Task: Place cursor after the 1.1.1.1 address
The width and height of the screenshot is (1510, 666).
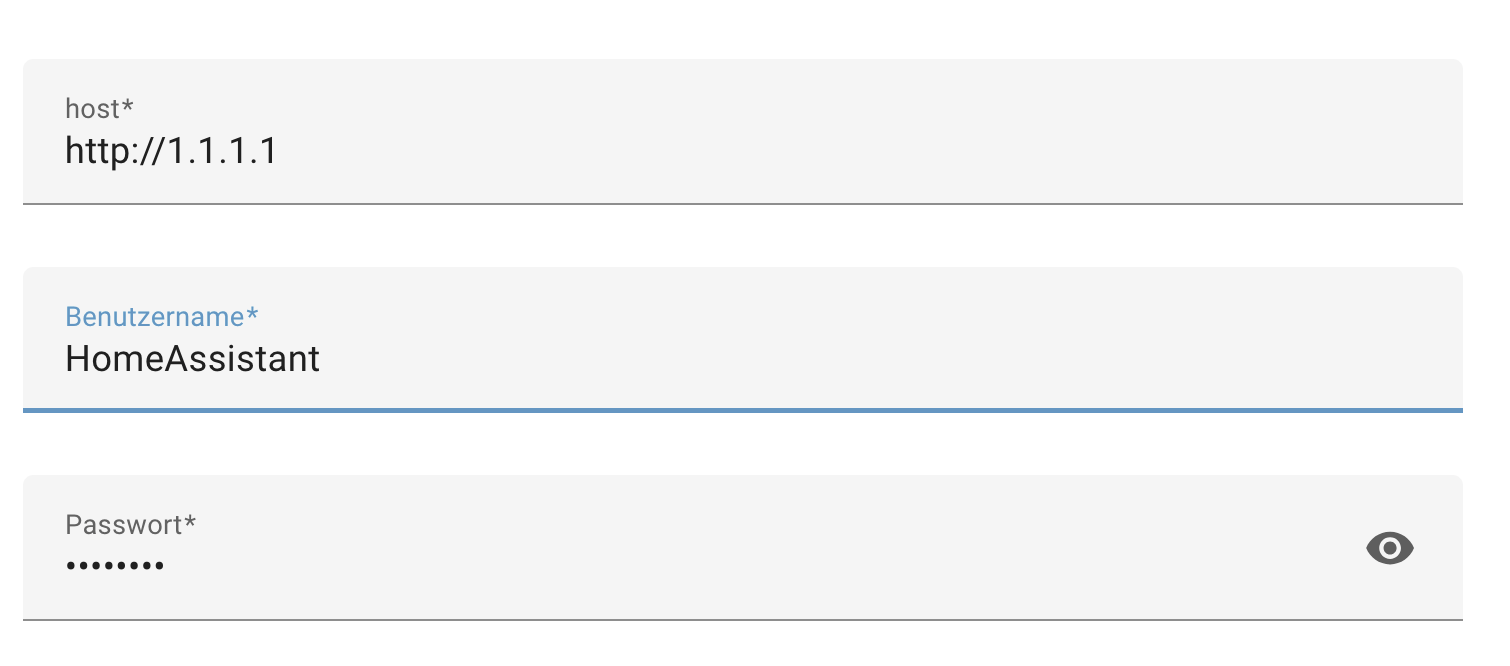Action: point(279,151)
